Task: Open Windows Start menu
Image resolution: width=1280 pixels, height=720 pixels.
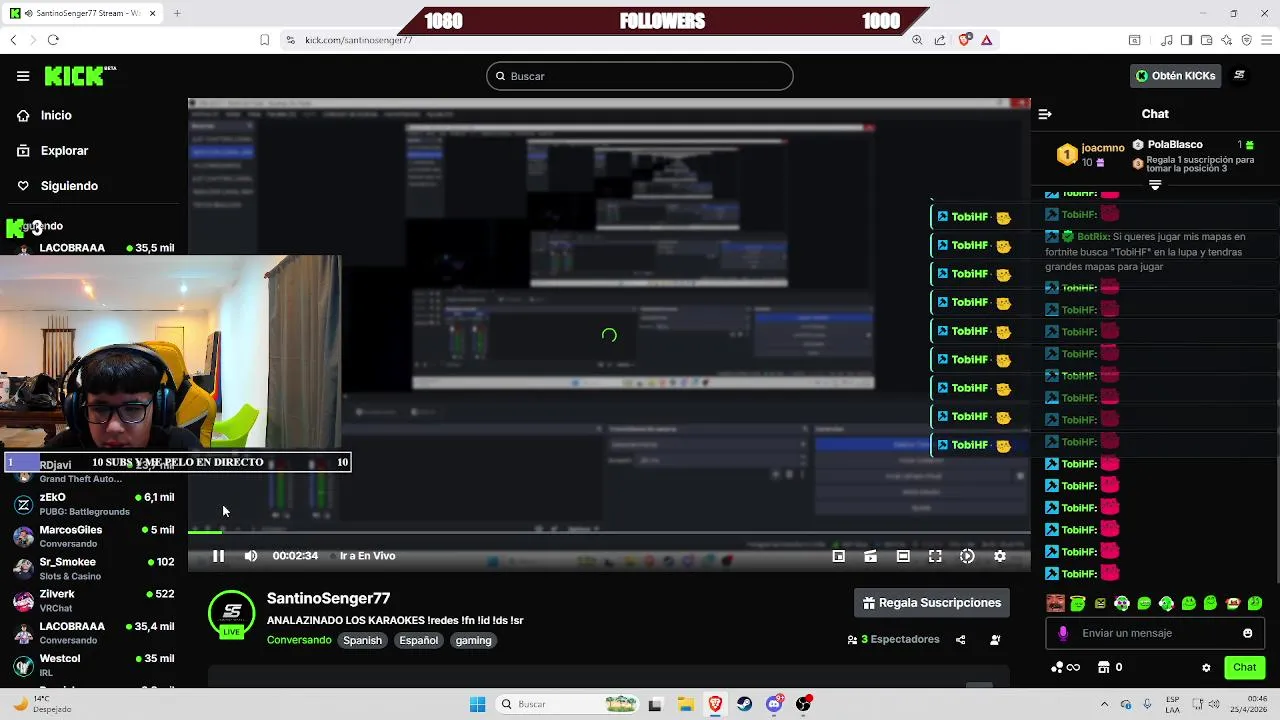Action: [477, 704]
